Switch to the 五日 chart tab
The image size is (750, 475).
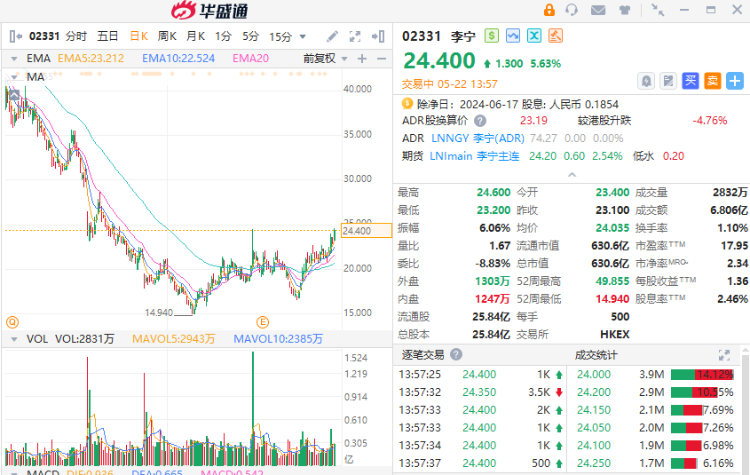[x=108, y=36]
